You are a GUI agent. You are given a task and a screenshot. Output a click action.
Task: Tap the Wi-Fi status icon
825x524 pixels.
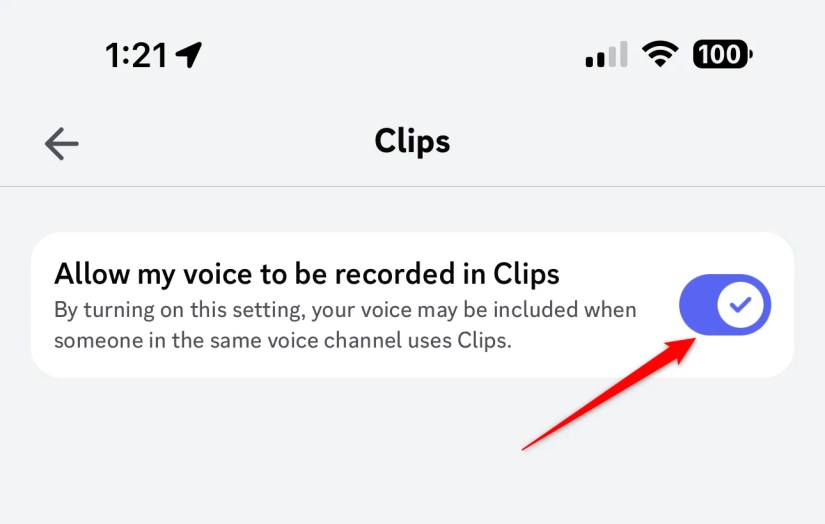(660, 54)
